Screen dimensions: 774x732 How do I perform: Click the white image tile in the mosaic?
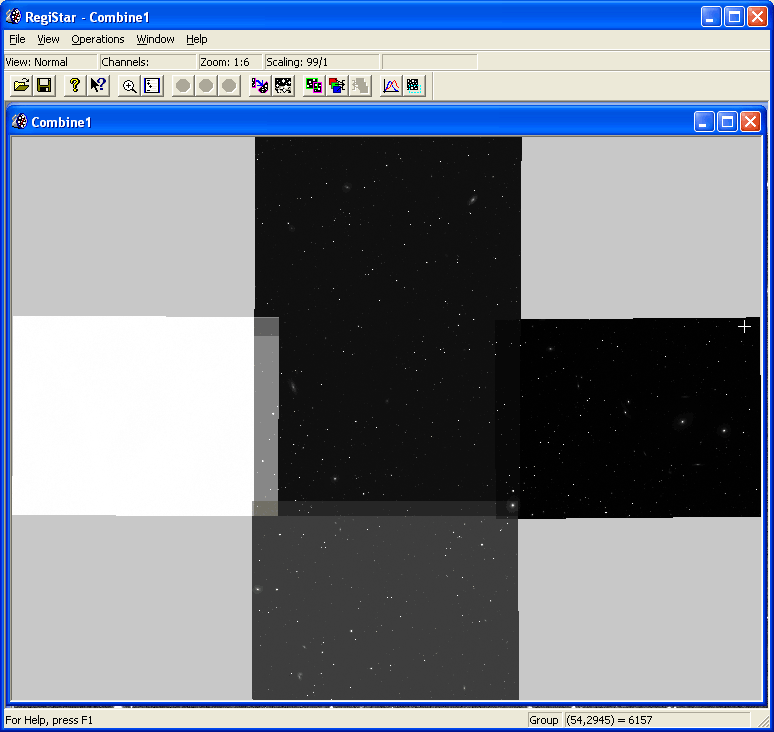(130, 415)
